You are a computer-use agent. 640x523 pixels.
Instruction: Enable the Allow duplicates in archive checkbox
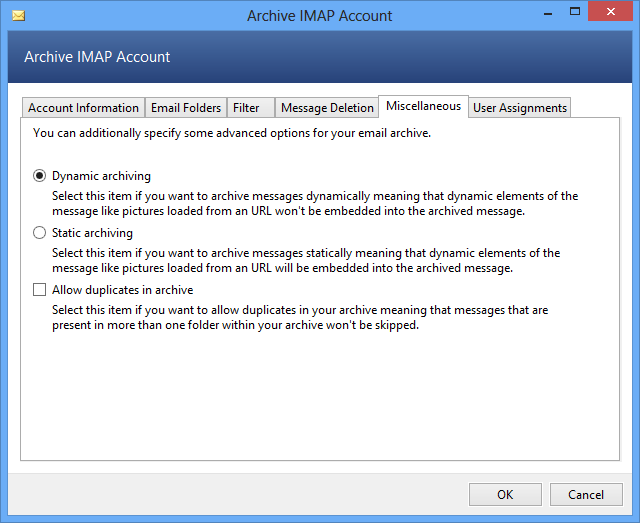coord(40,290)
